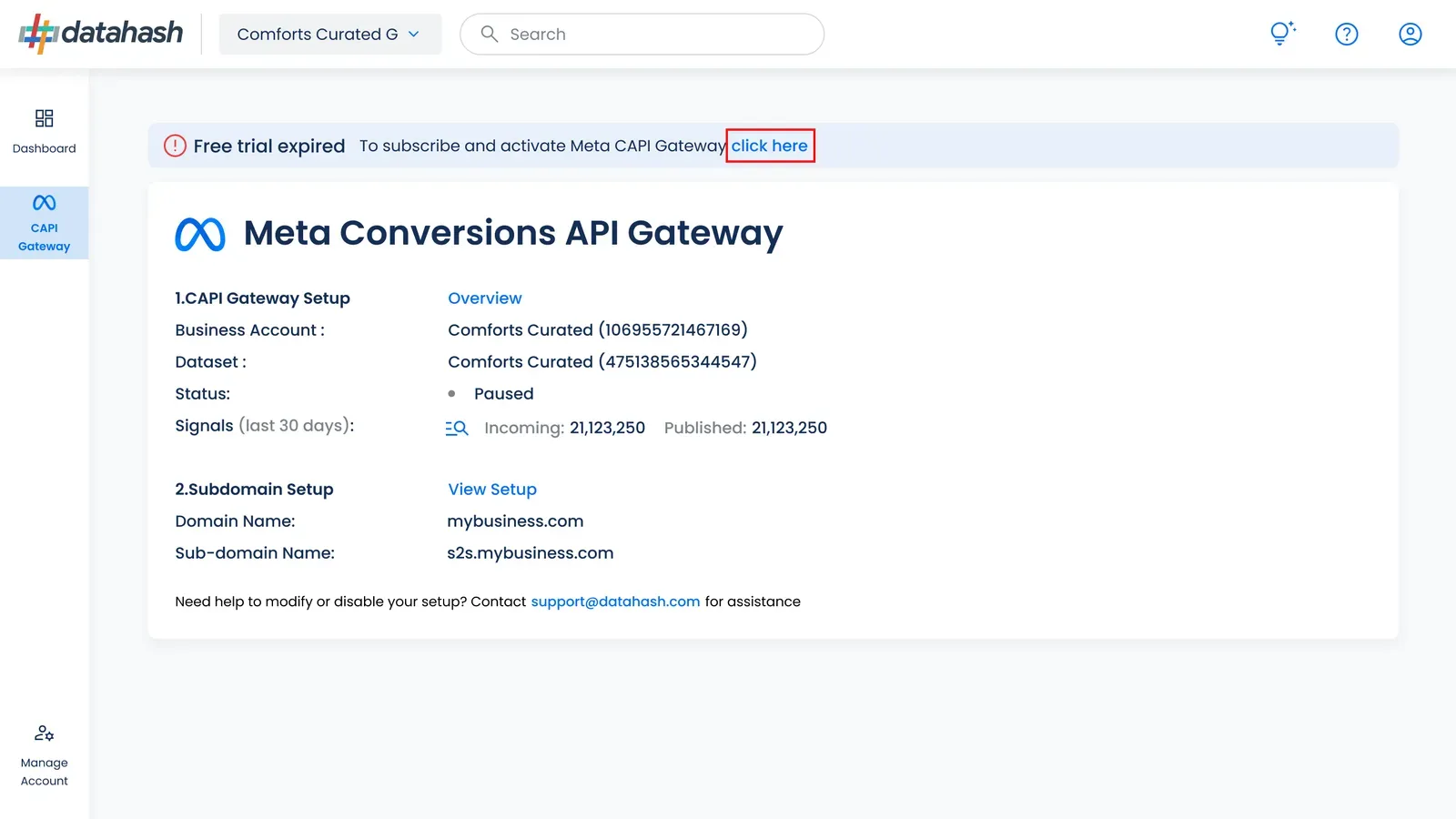The width and height of the screenshot is (1456, 819).
Task: Click the Meta logo beside the heading
Action: point(200,234)
